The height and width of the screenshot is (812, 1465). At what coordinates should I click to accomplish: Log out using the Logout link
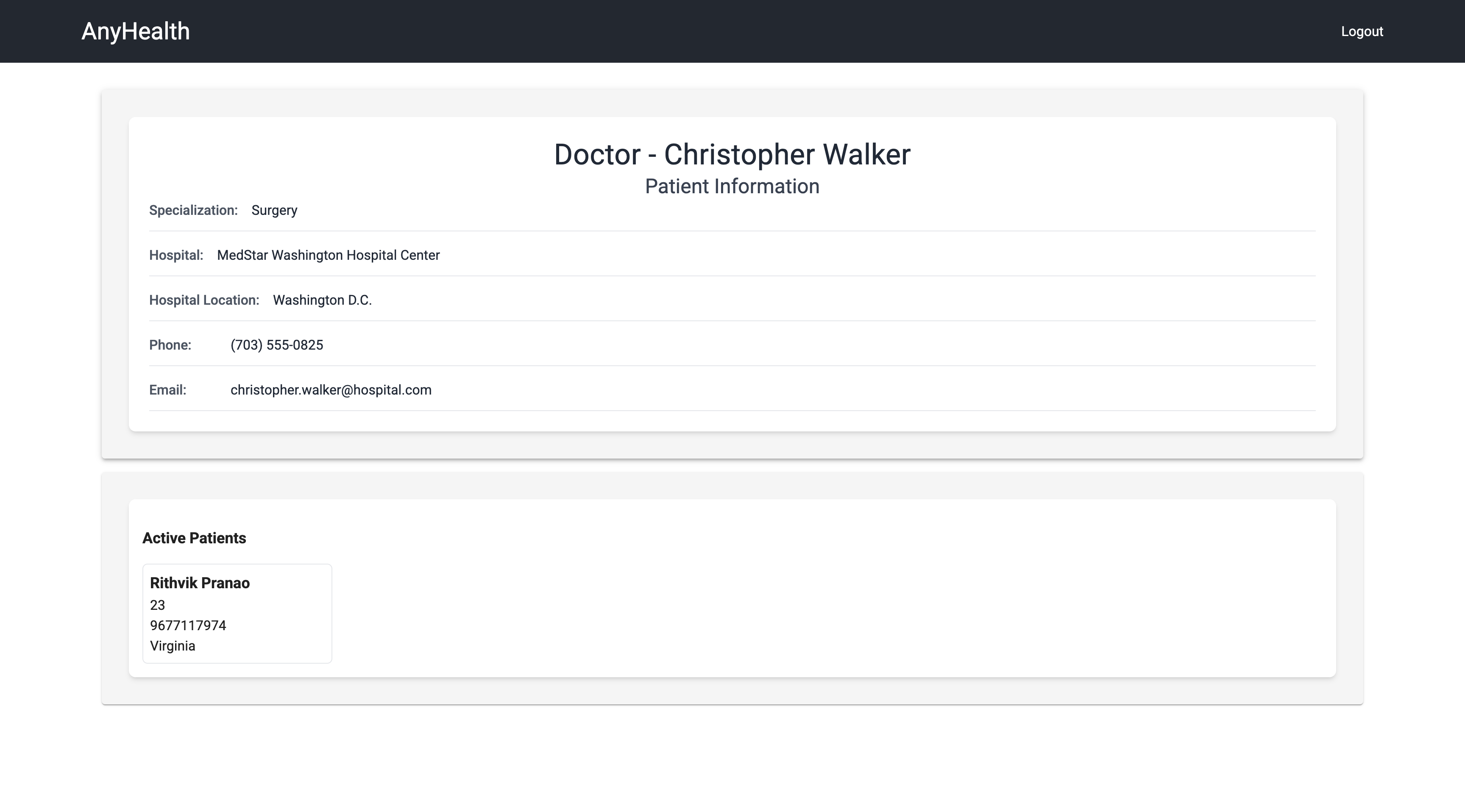tap(1362, 31)
